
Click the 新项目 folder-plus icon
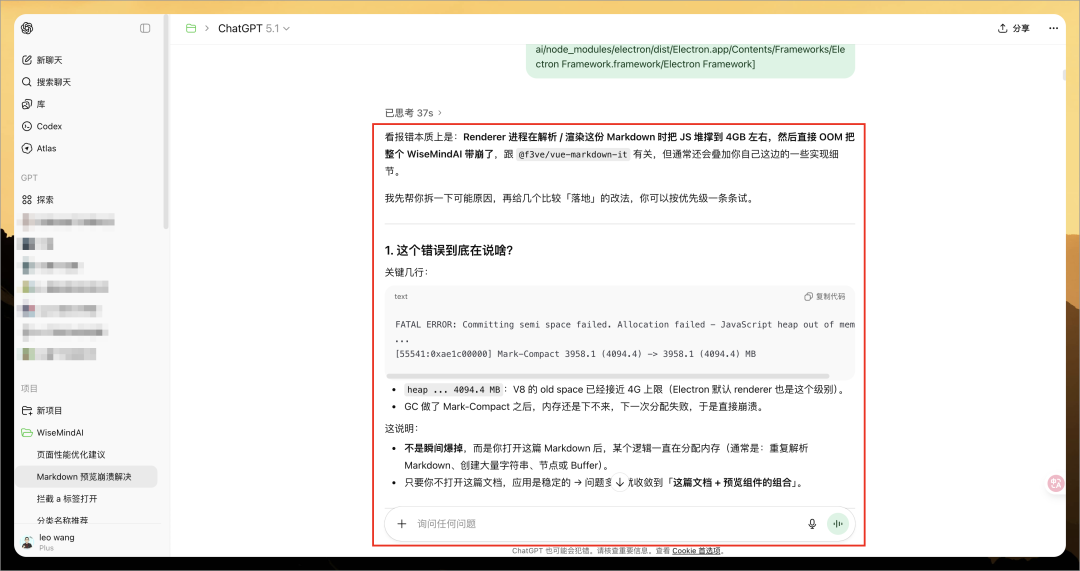27,411
